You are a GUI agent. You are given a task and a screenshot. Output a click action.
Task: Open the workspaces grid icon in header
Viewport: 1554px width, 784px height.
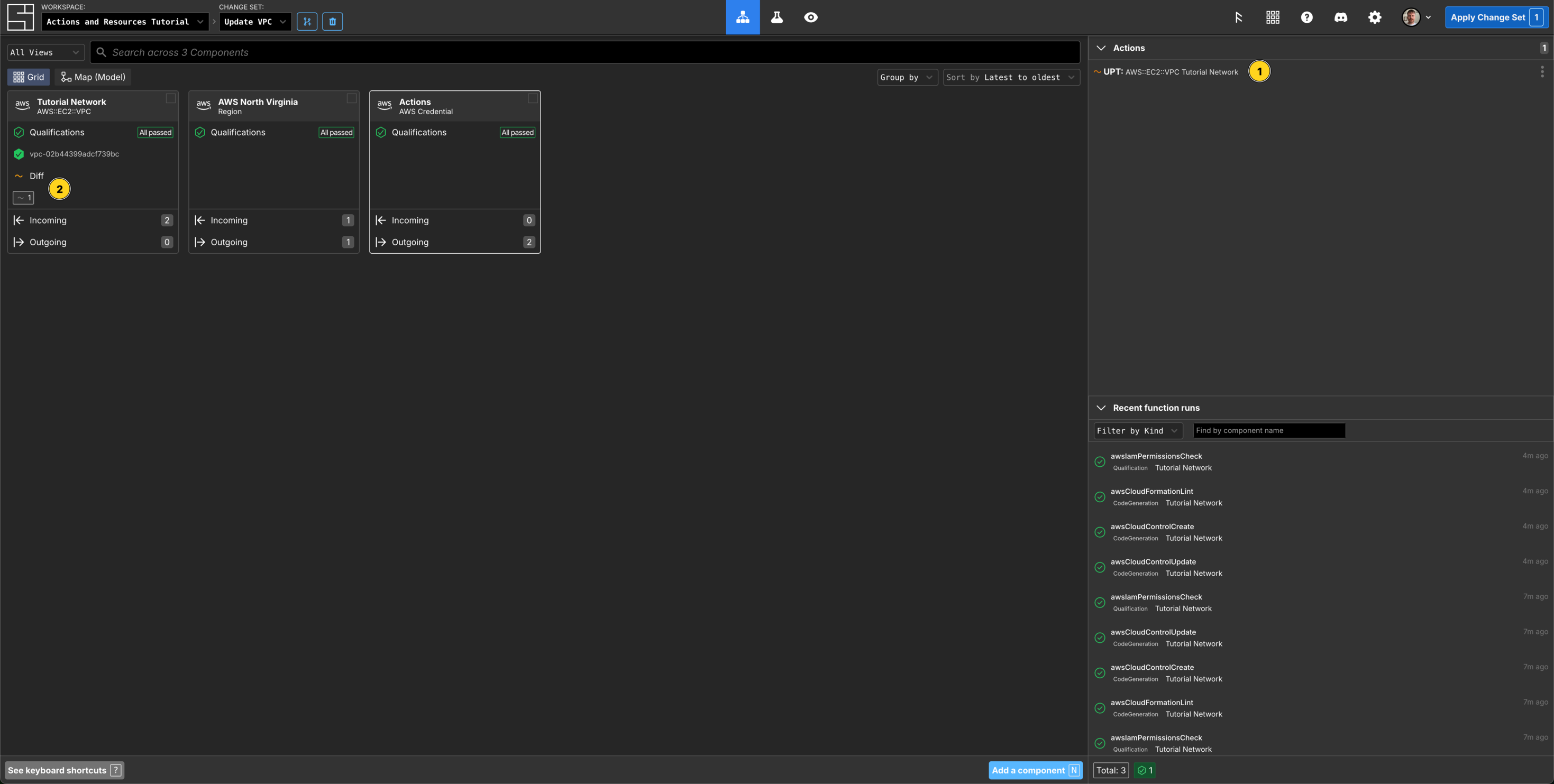pos(1273,17)
